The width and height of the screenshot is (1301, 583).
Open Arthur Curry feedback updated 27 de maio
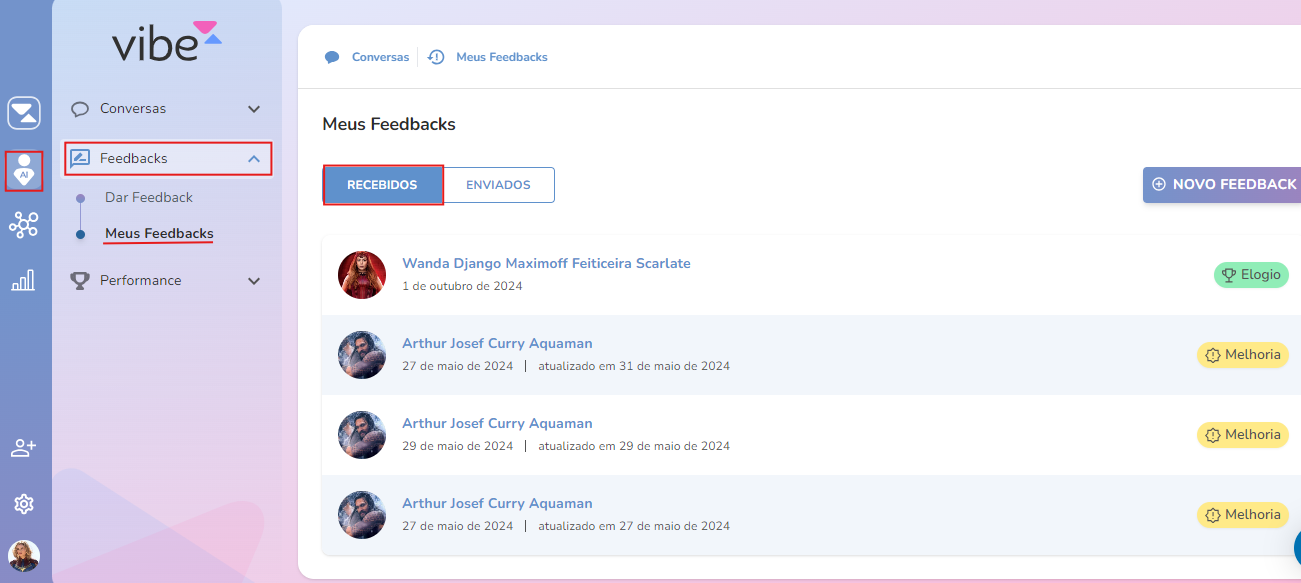(811, 515)
